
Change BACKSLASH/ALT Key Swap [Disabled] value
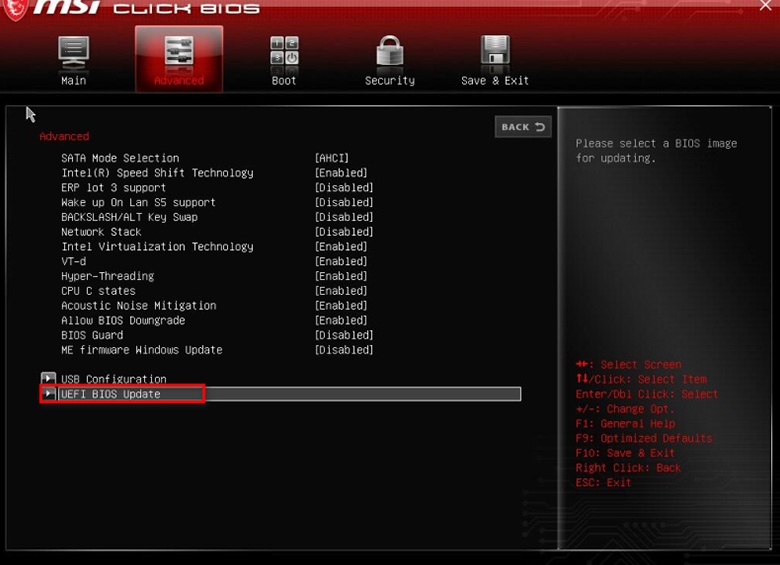(x=344, y=217)
